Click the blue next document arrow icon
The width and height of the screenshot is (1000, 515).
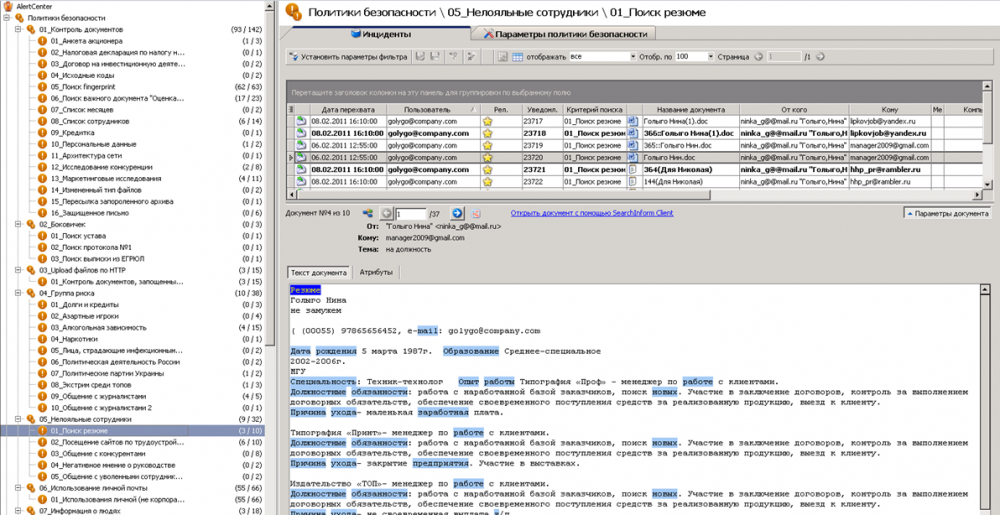(457, 213)
